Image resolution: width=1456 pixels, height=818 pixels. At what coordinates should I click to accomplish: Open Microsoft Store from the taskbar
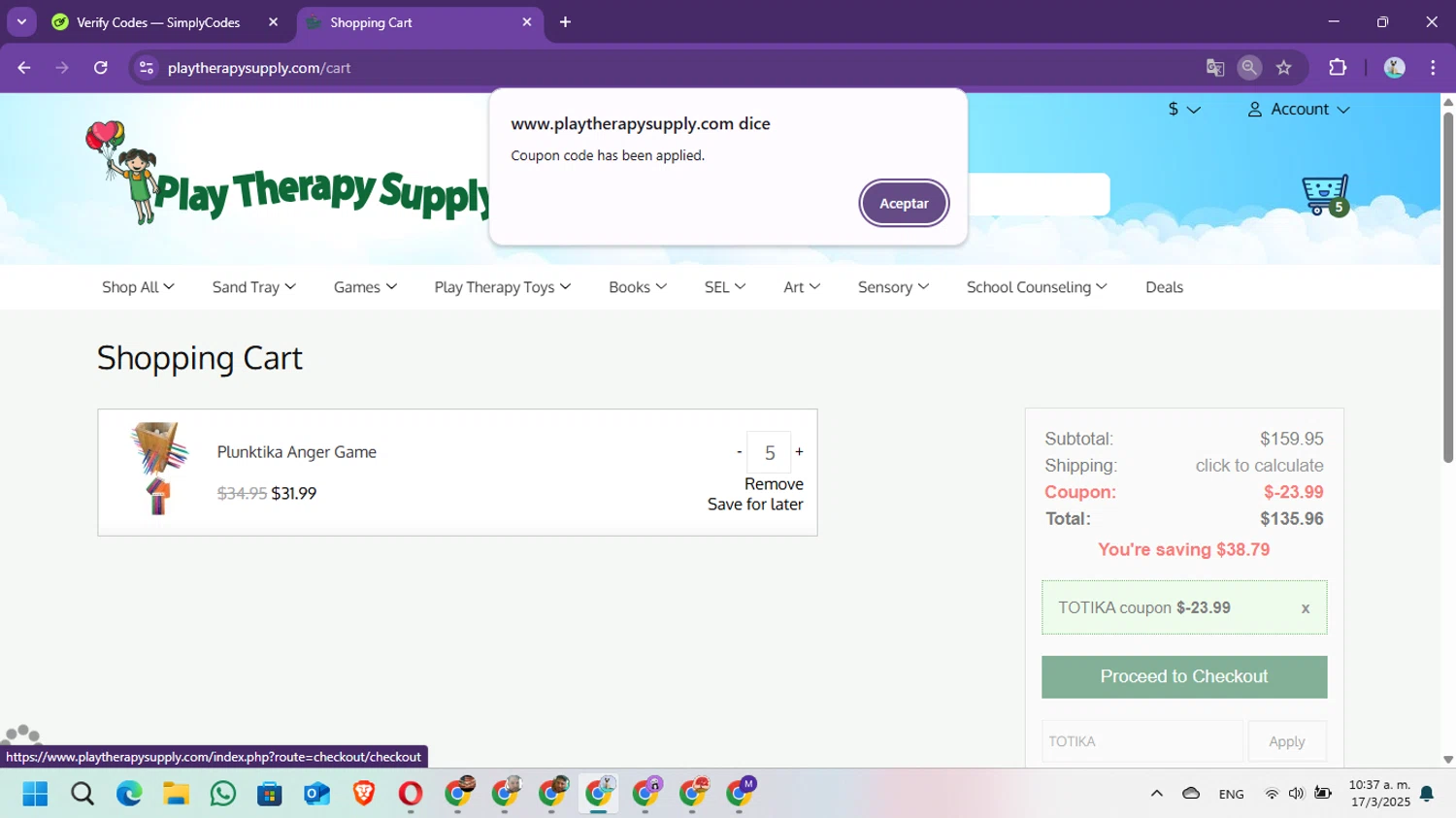click(x=270, y=794)
